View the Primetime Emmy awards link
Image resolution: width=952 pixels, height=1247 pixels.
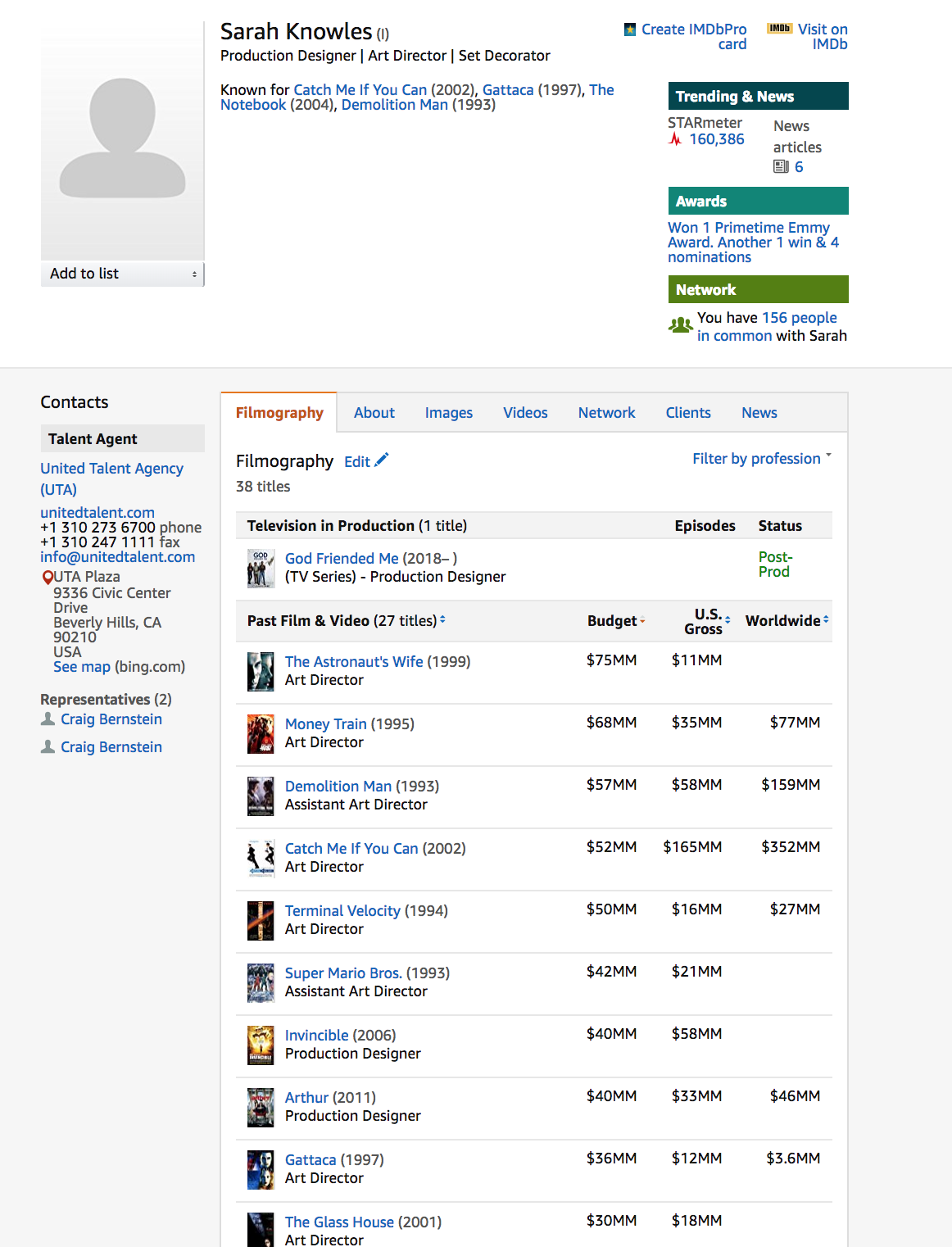(x=753, y=243)
